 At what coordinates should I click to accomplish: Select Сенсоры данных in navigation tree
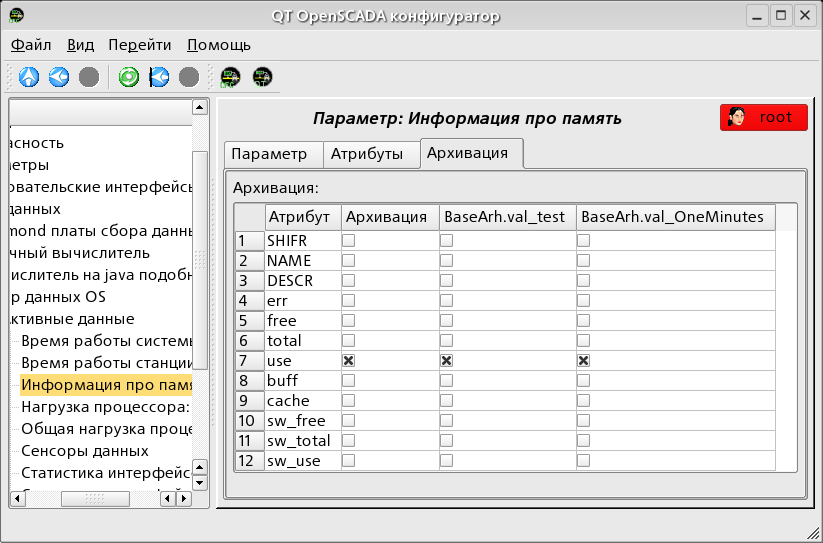point(85,451)
